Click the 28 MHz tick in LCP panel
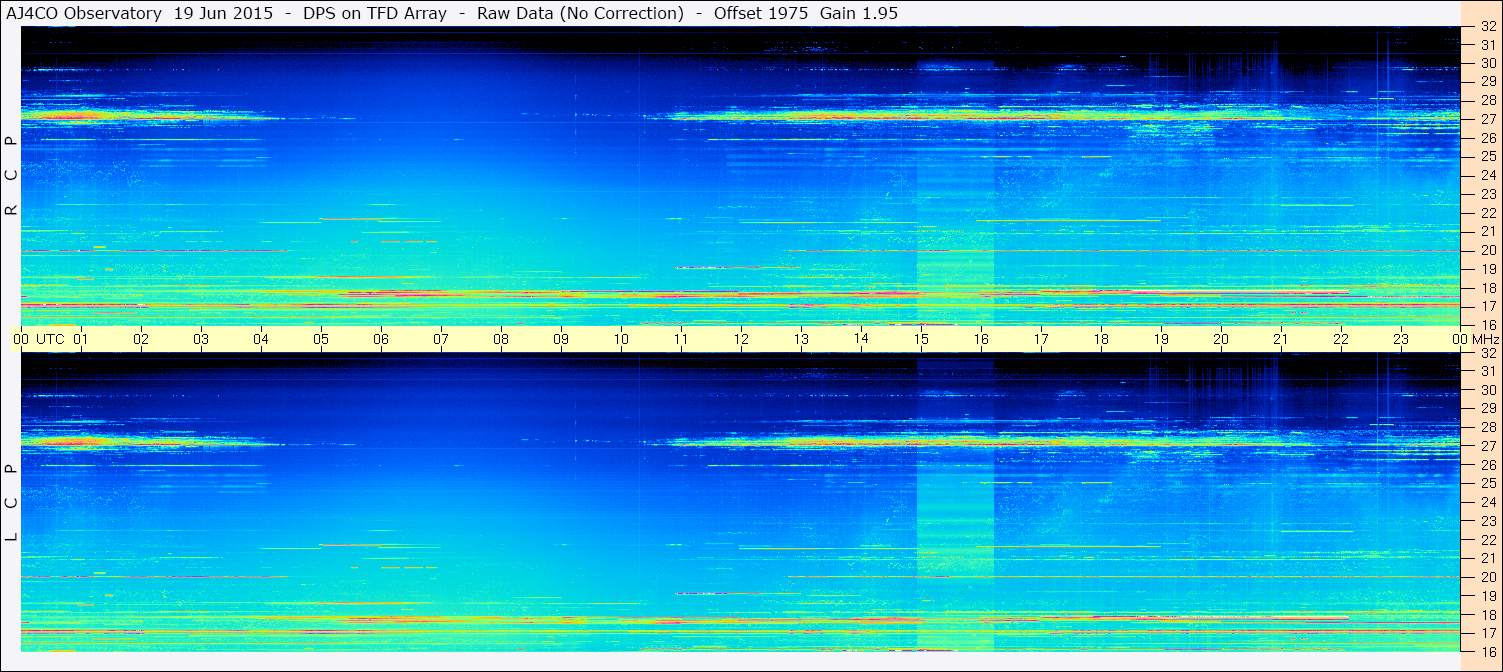 tap(1488, 427)
